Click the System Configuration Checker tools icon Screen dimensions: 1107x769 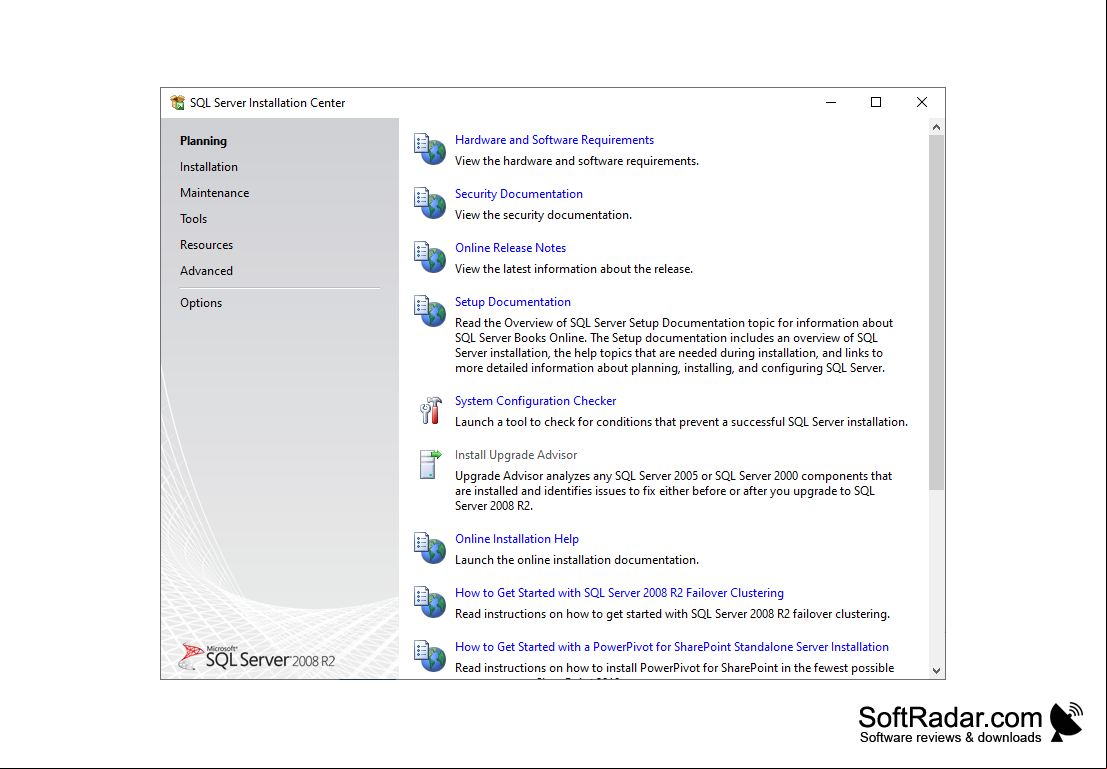(x=430, y=410)
